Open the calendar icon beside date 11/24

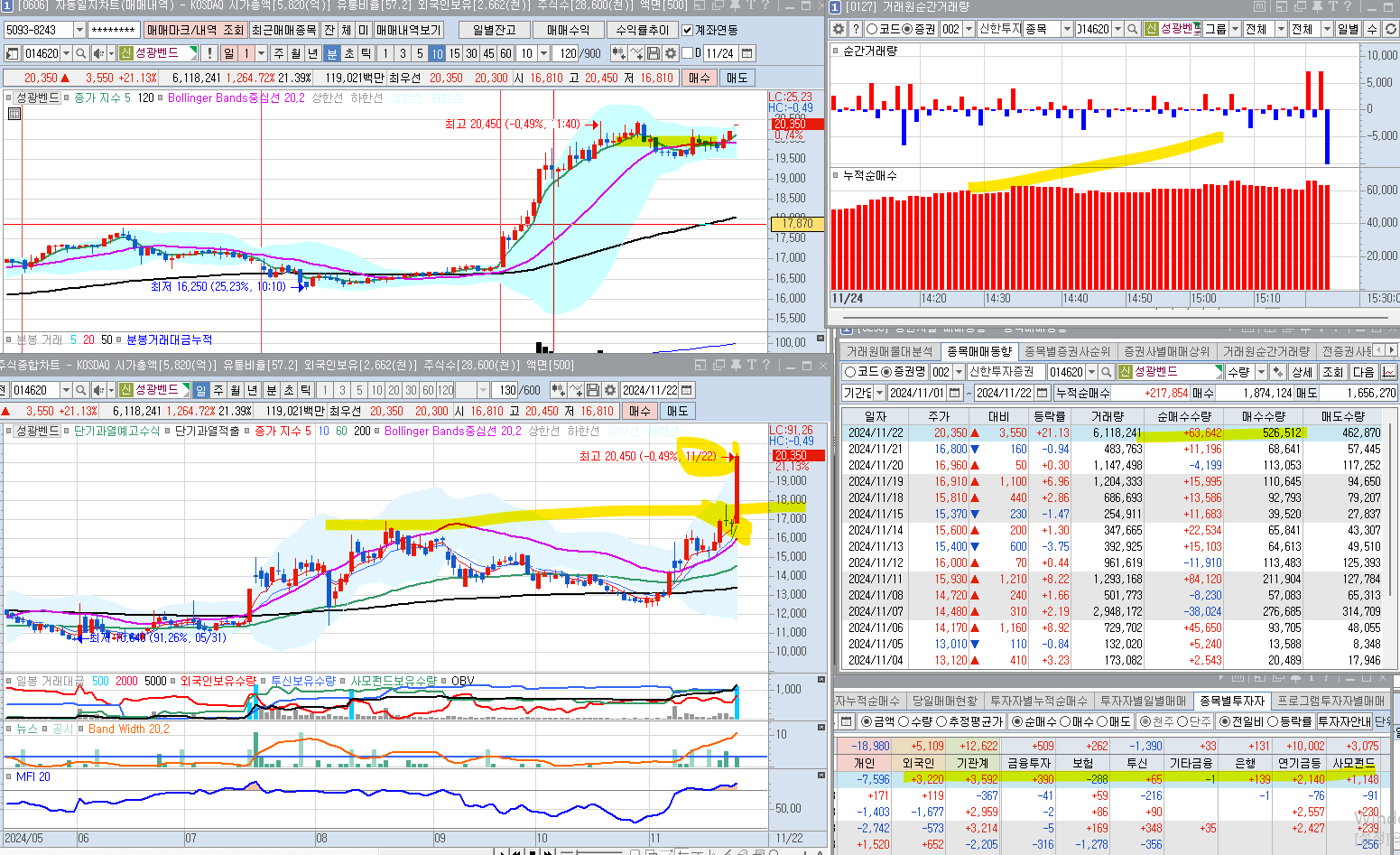(x=748, y=53)
